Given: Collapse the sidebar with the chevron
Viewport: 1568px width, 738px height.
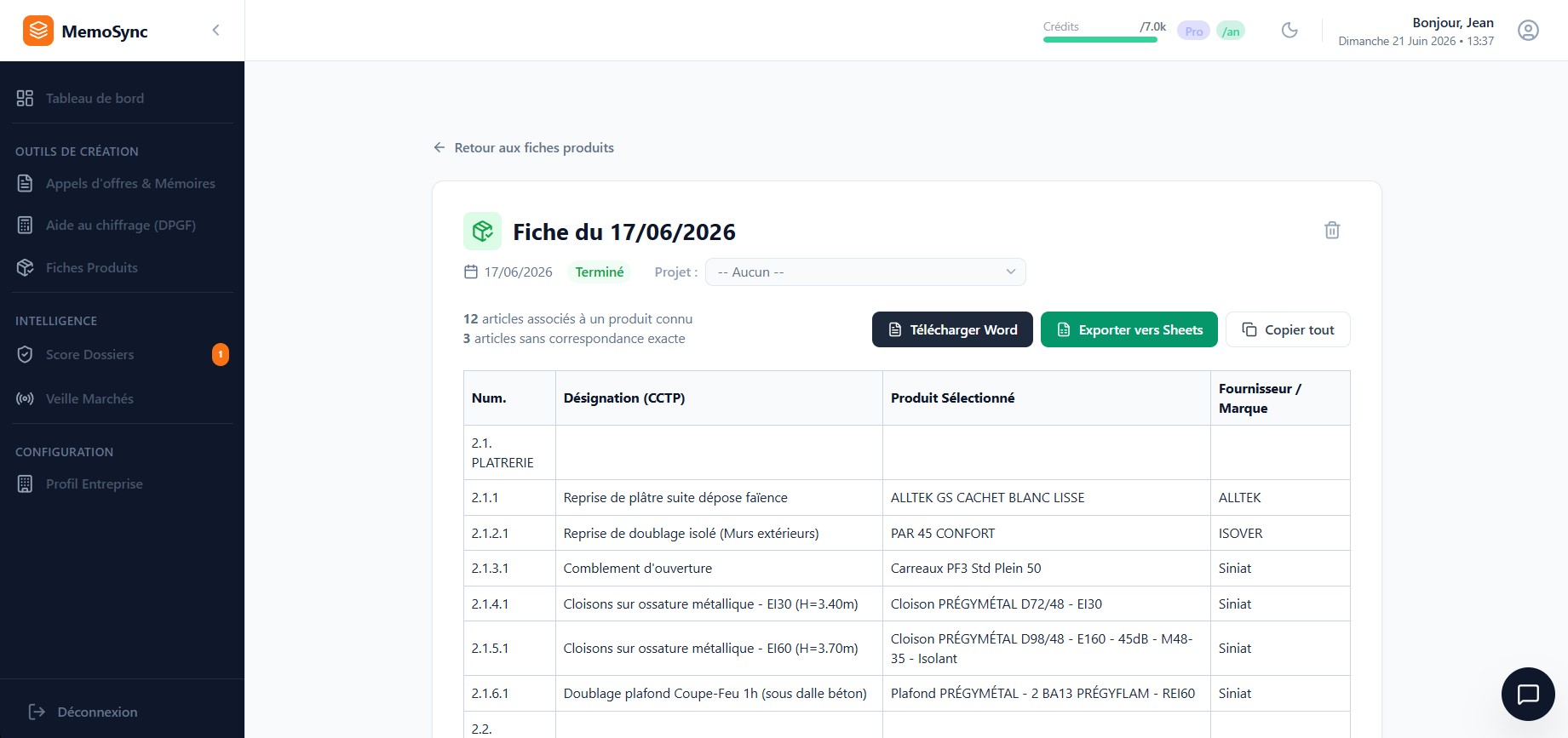Looking at the screenshot, I should [215, 31].
